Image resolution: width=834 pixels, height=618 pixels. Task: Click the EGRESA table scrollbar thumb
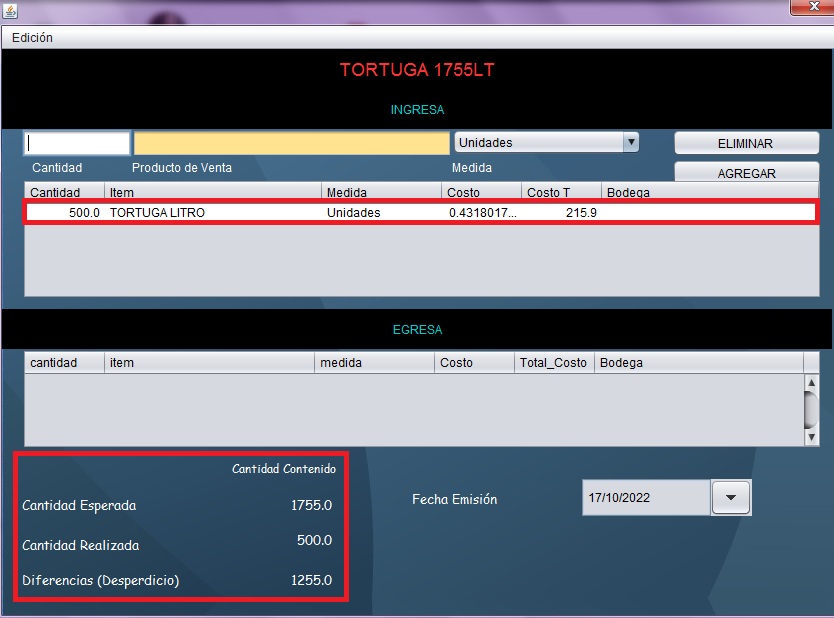tap(811, 407)
